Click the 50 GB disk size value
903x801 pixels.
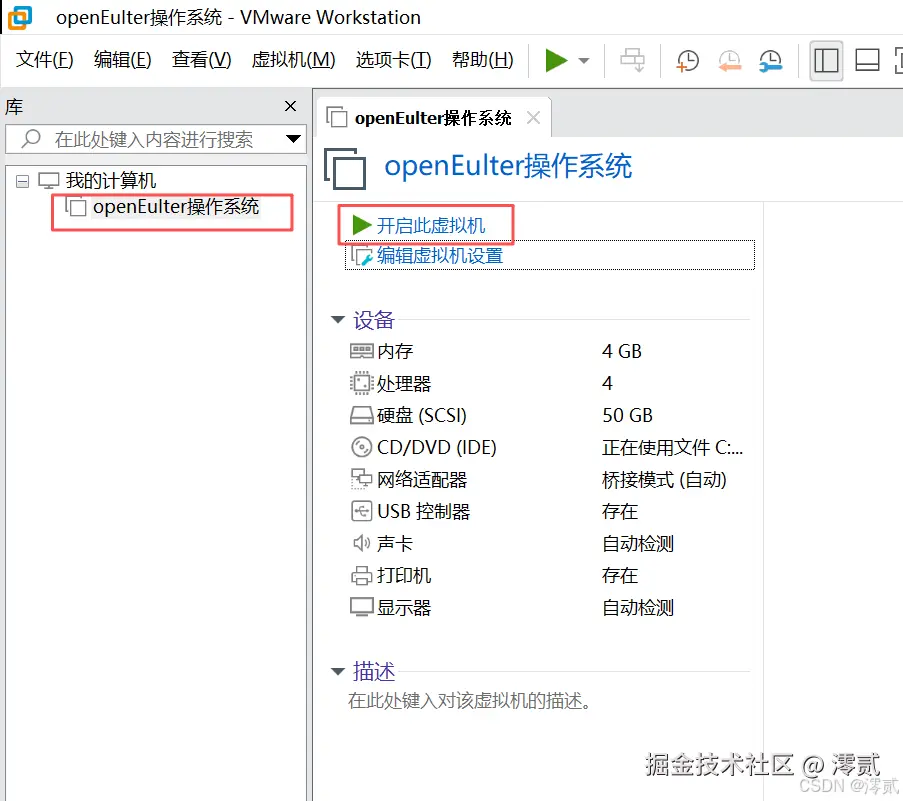tap(628, 415)
